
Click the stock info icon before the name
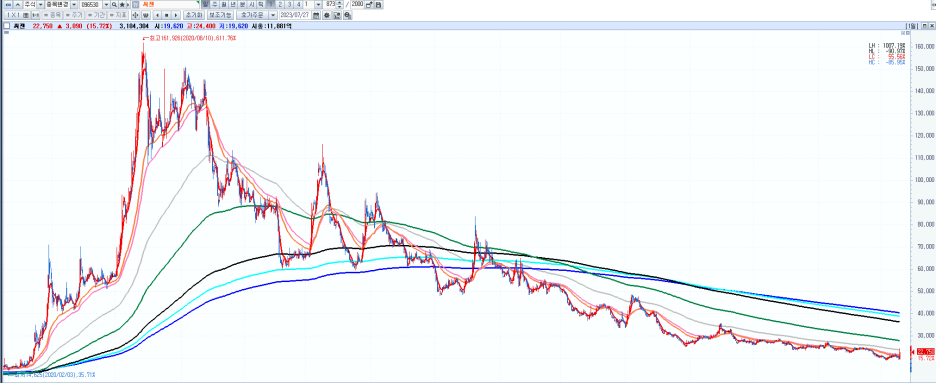click(x=136, y=4)
